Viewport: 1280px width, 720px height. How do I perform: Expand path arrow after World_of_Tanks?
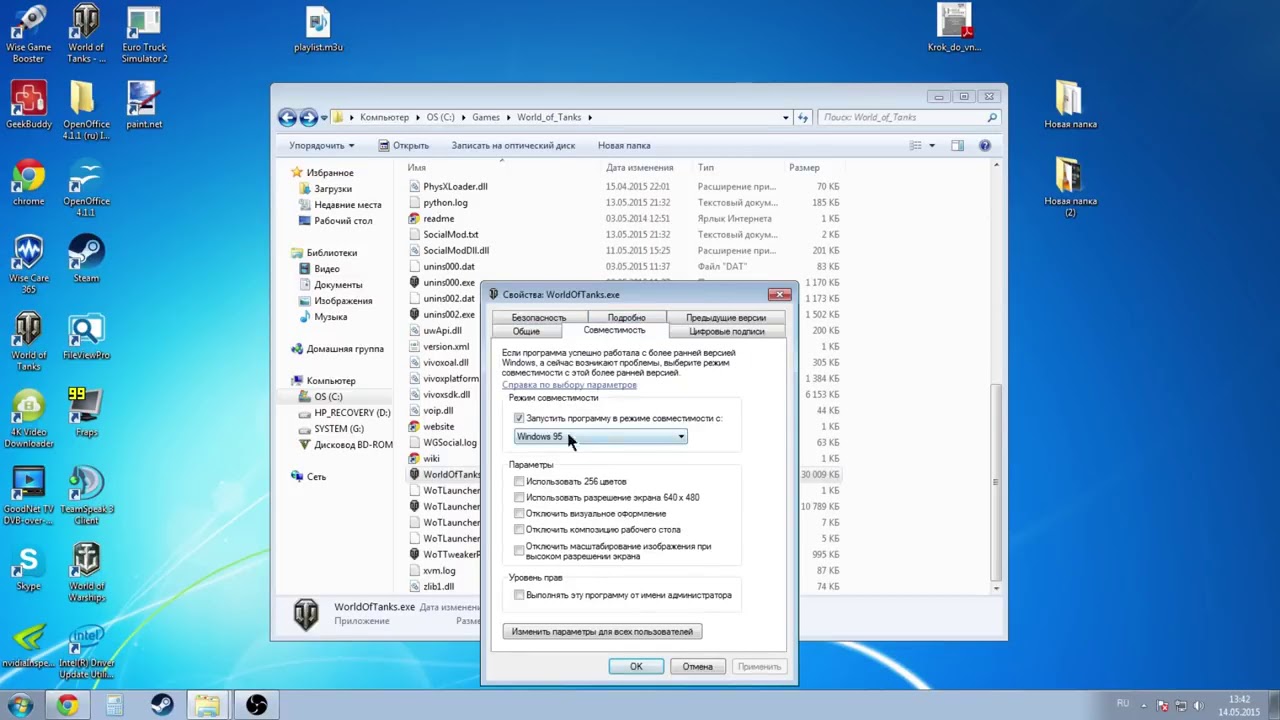(x=590, y=117)
